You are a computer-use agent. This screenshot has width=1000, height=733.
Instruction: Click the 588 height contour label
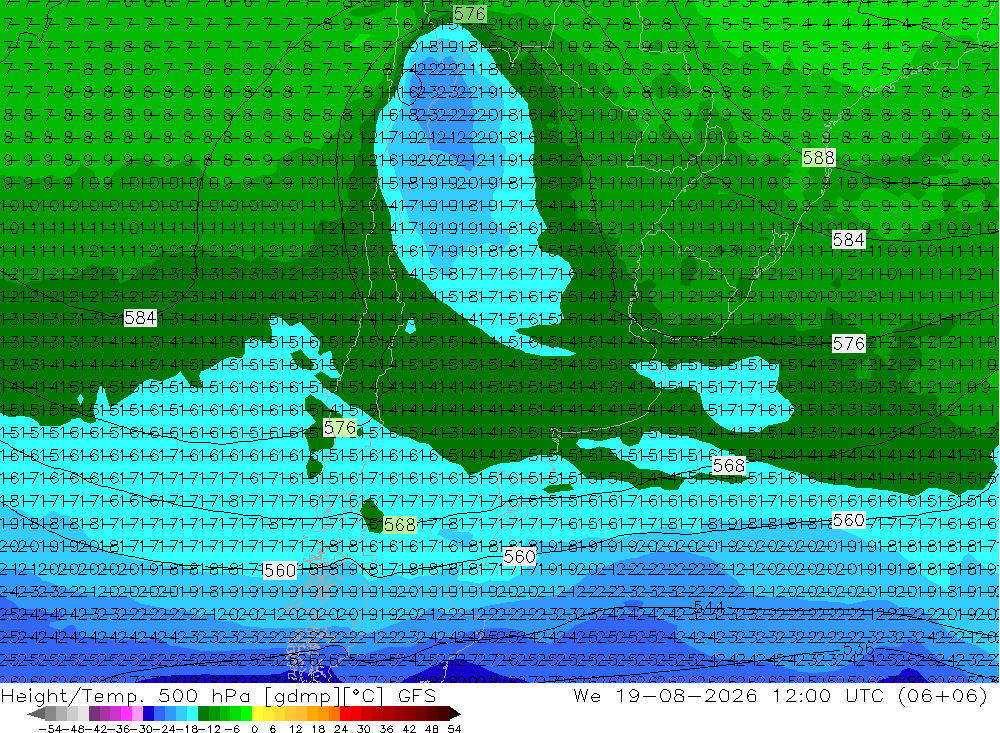point(818,158)
